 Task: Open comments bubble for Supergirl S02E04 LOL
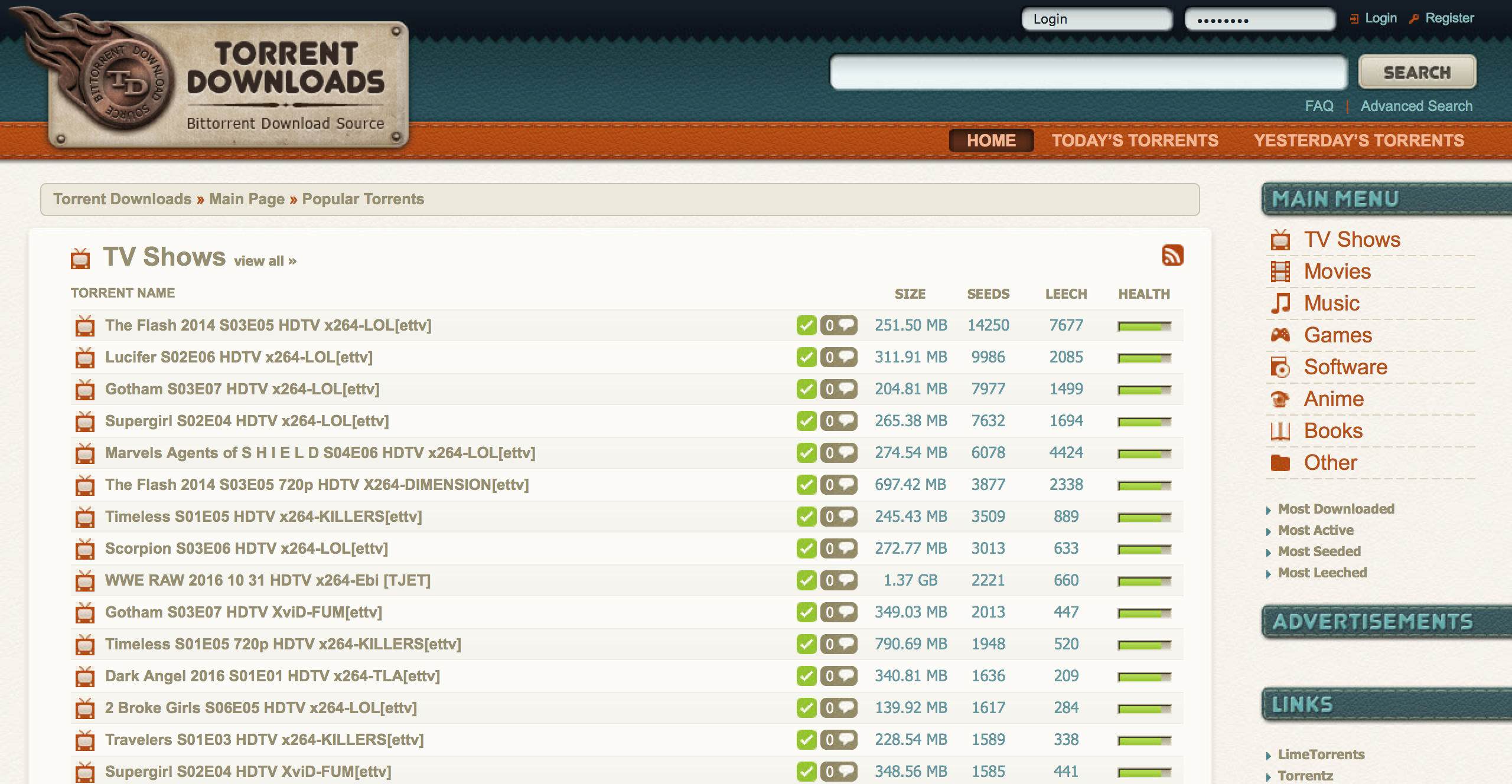point(839,421)
